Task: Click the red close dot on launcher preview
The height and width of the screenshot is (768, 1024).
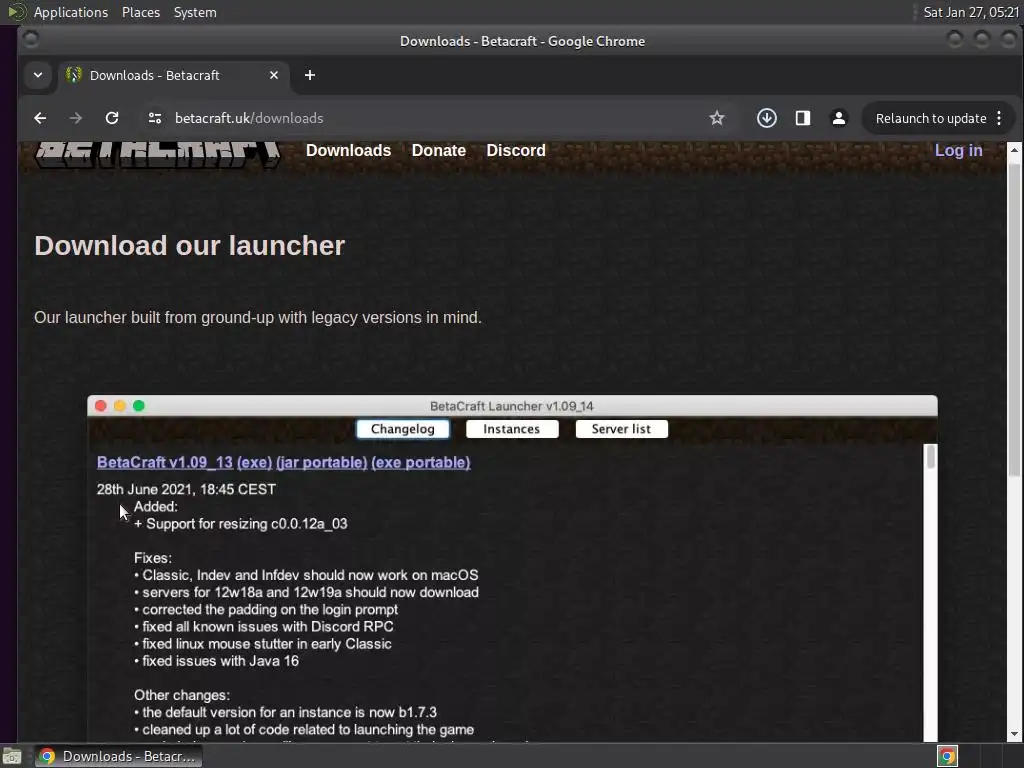Action: (x=101, y=406)
